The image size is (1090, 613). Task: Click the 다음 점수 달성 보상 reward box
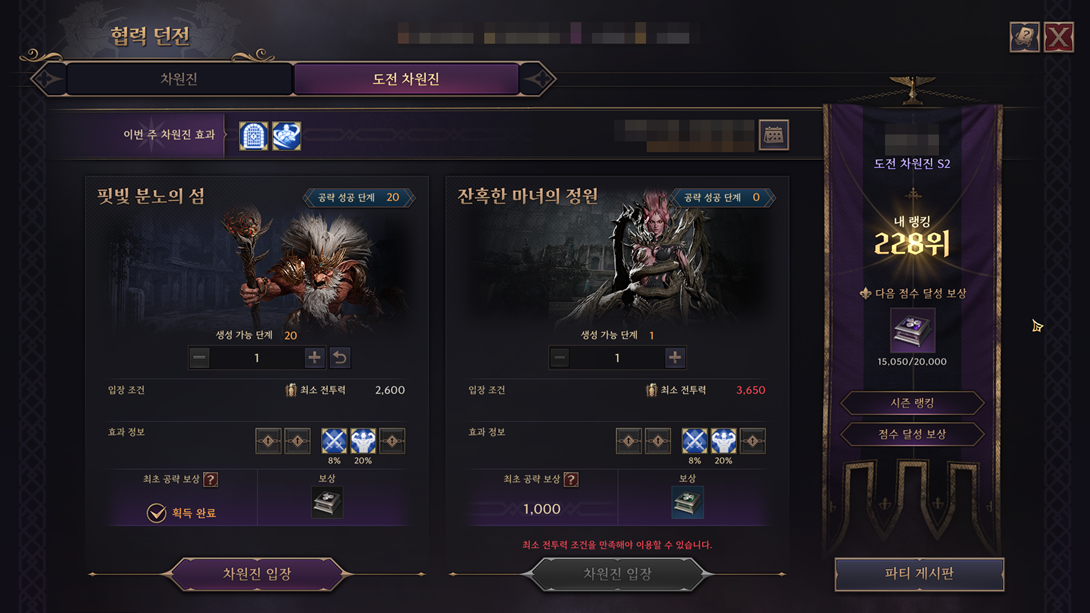coord(912,331)
